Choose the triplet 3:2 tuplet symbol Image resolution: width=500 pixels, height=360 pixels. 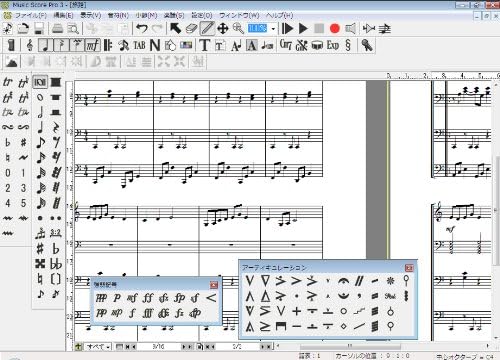[56, 233]
